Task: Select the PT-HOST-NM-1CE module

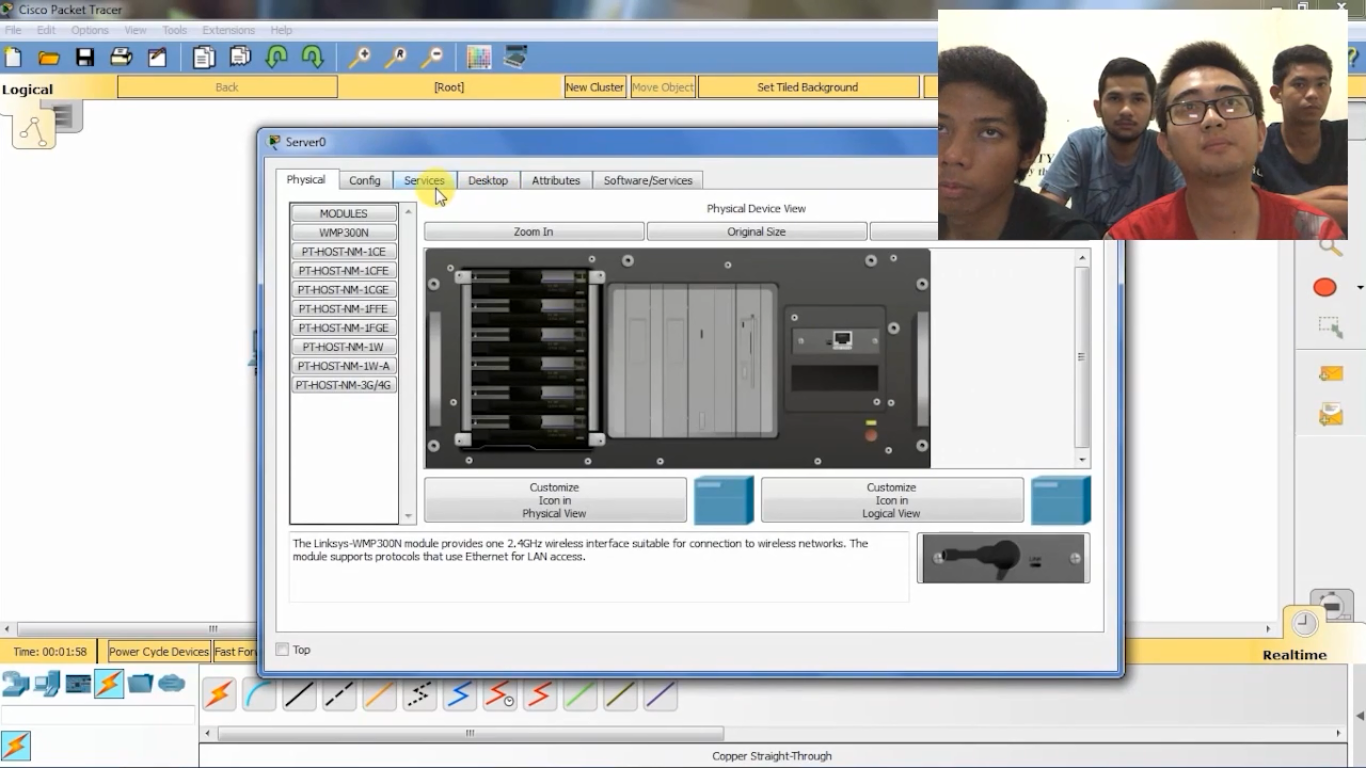Action: click(344, 252)
